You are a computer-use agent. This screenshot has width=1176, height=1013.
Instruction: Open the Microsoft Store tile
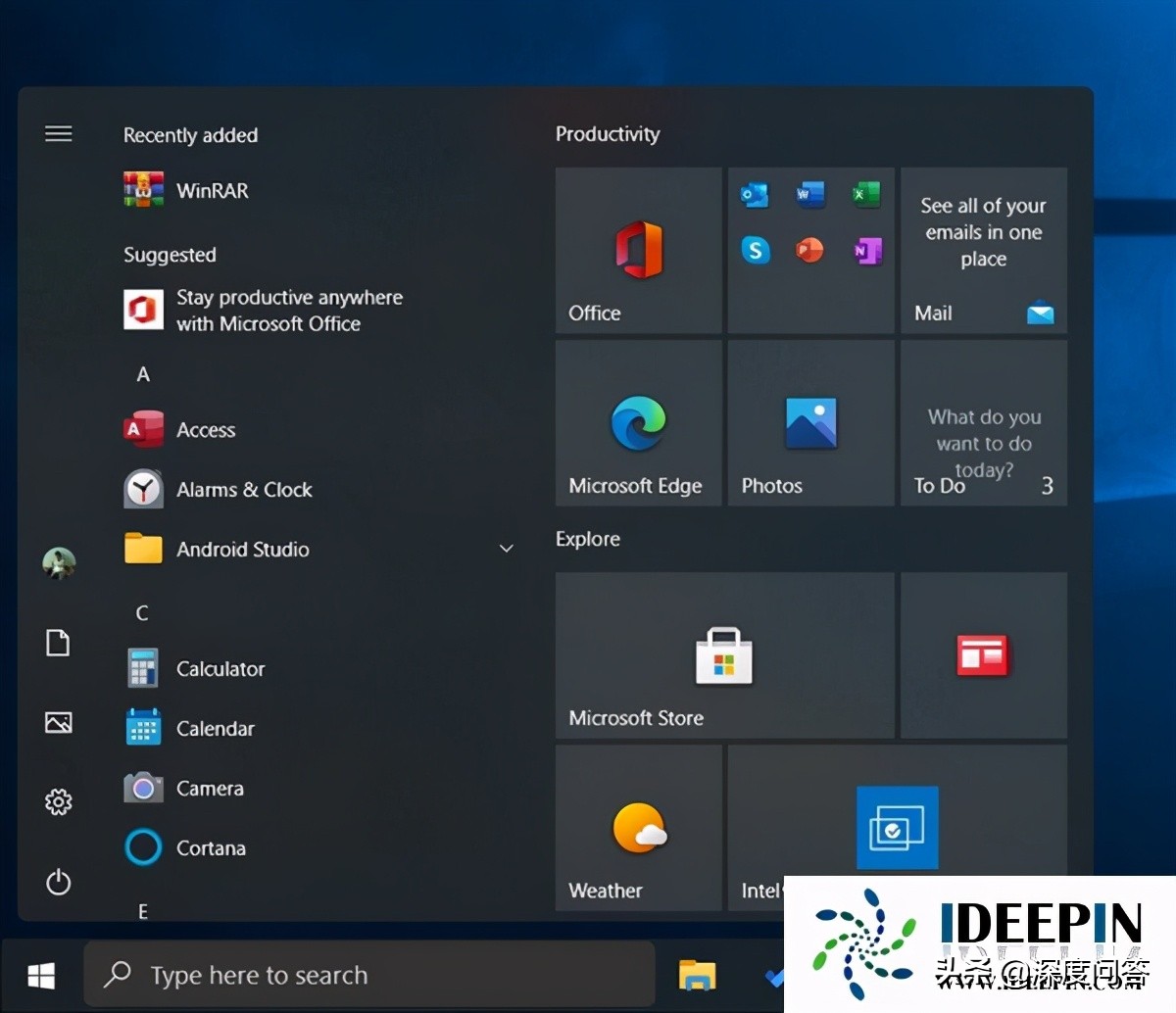(724, 654)
